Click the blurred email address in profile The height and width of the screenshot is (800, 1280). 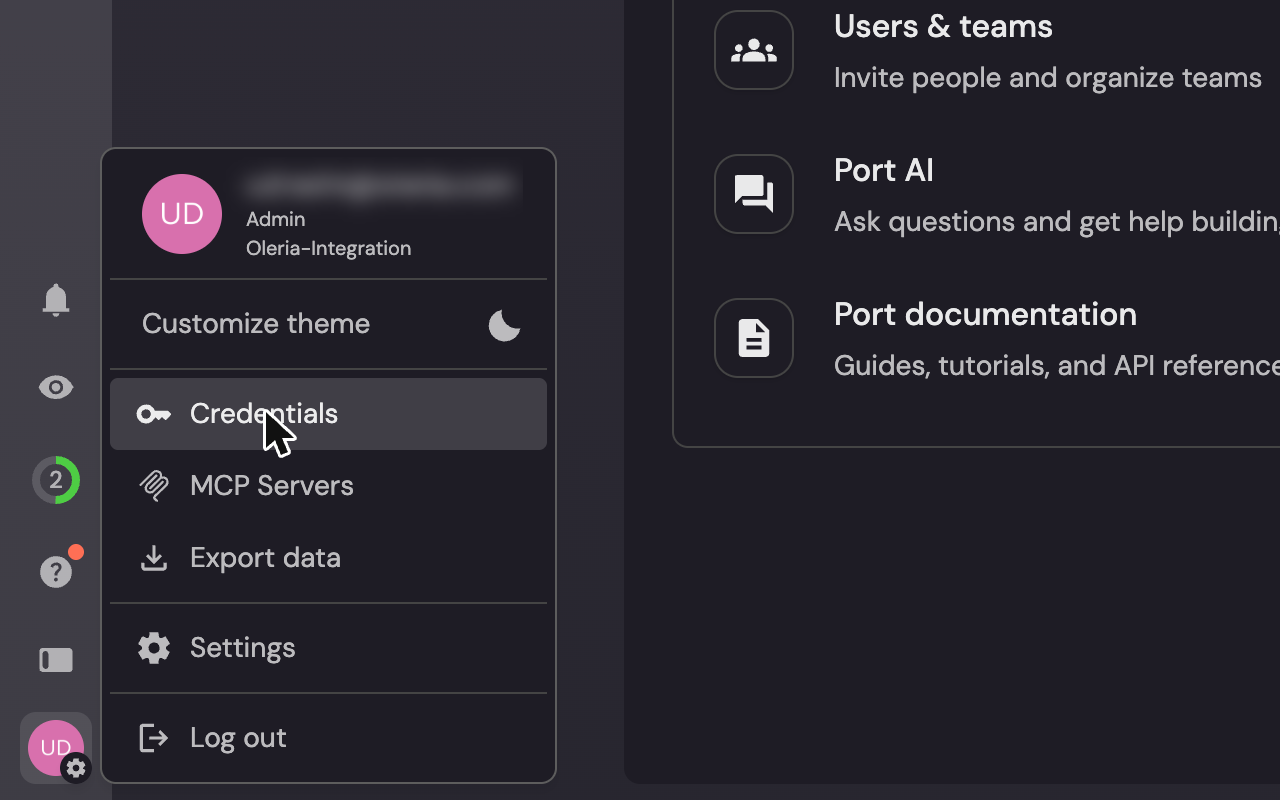coord(380,186)
